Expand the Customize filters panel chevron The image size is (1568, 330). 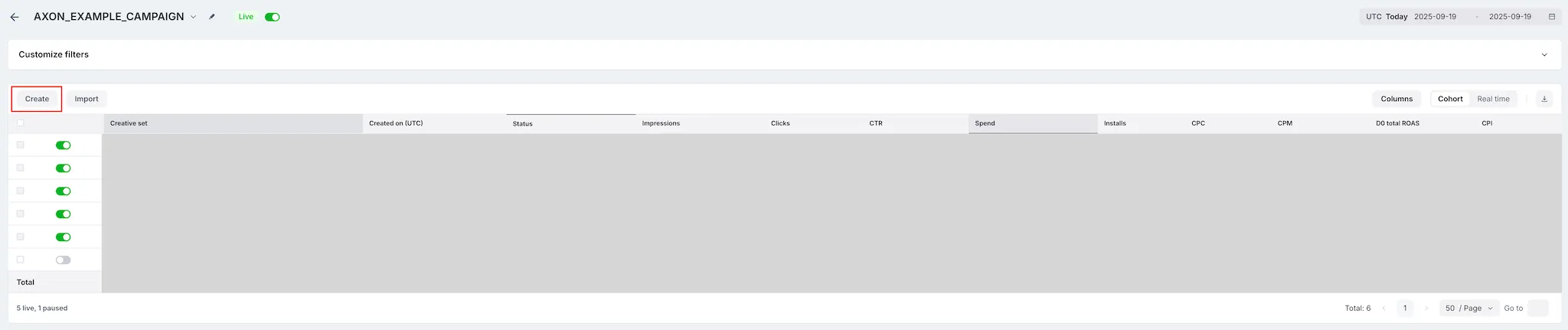[x=1544, y=54]
